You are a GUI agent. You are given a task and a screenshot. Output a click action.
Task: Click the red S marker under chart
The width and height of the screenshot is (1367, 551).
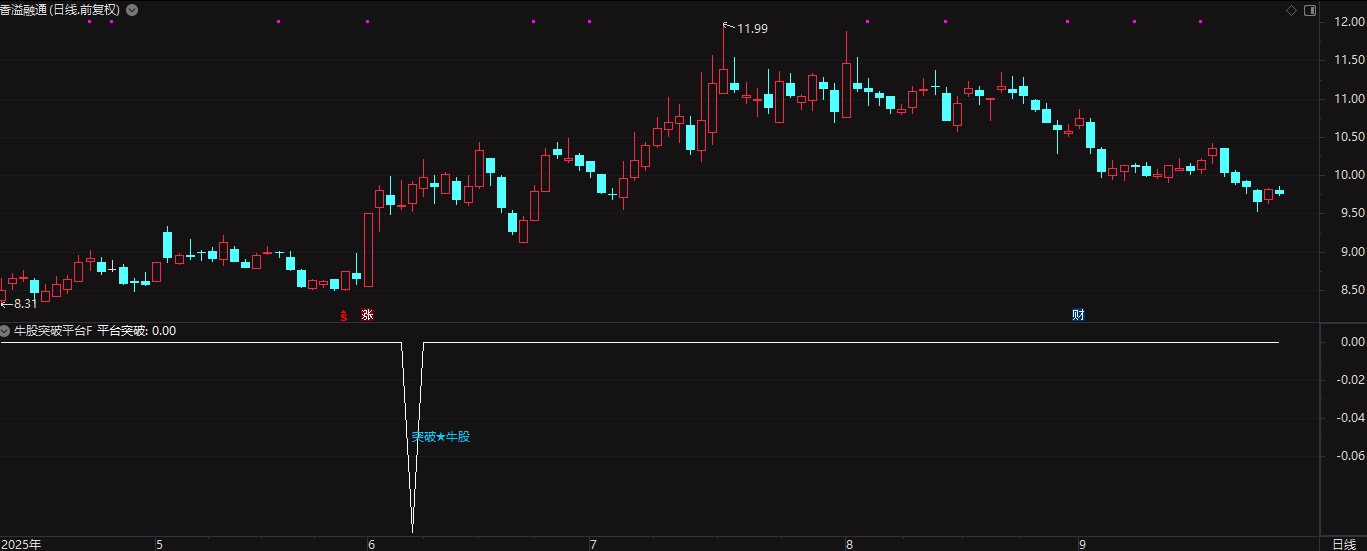coord(344,315)
